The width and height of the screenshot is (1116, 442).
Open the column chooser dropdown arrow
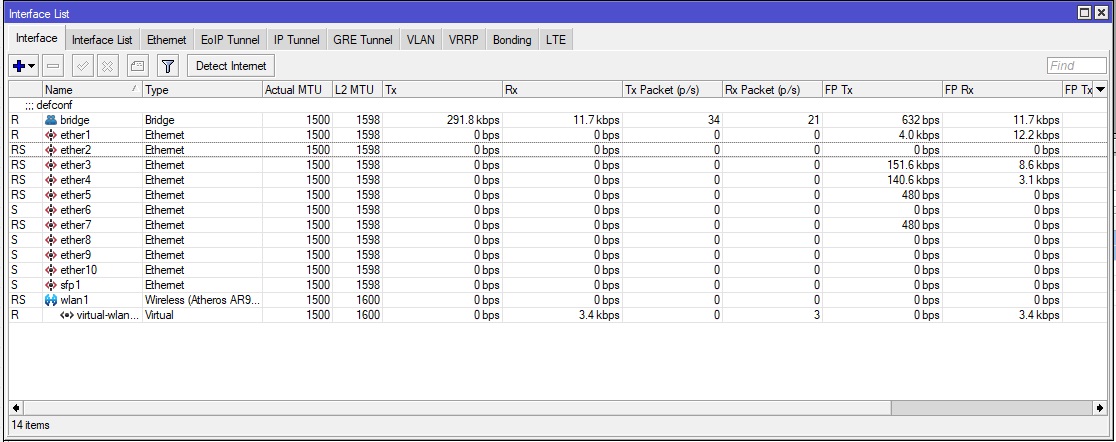pyautogui.click(x=1100, y=90)
